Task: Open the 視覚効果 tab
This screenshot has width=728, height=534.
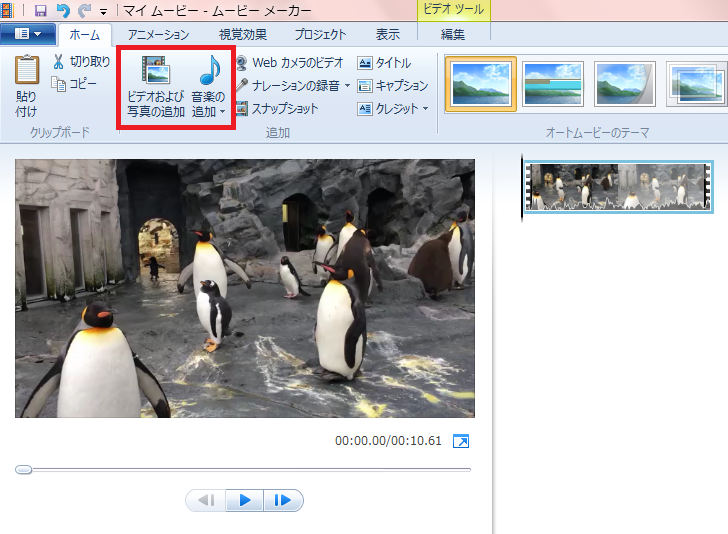Action: point(243,34)
